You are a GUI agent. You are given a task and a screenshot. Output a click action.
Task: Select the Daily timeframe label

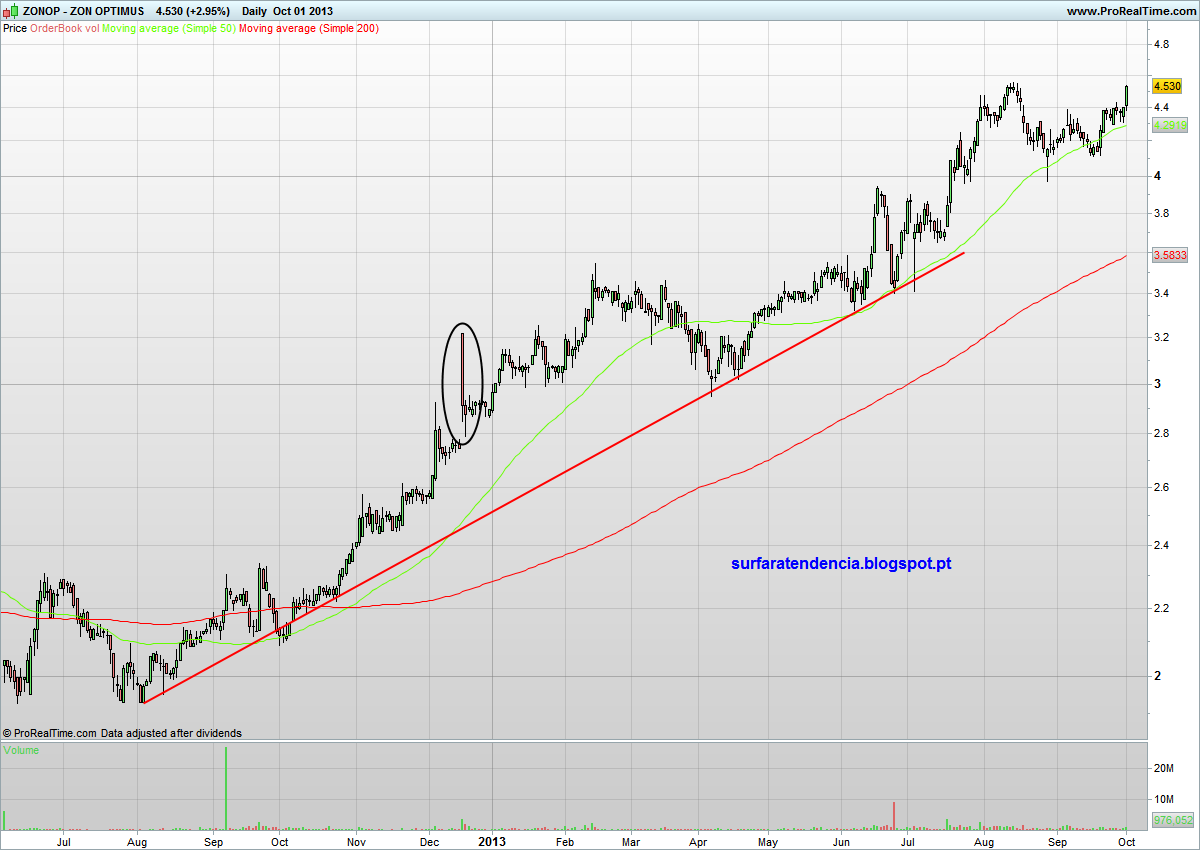[255, 11]
